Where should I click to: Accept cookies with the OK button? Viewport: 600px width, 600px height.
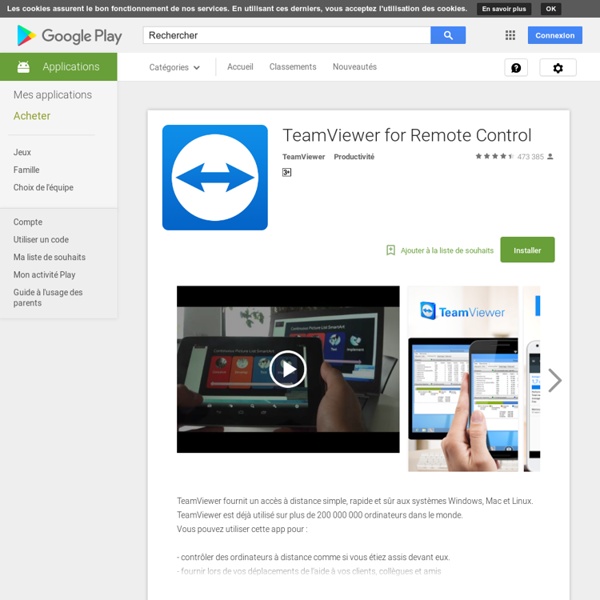click(551, 9)
